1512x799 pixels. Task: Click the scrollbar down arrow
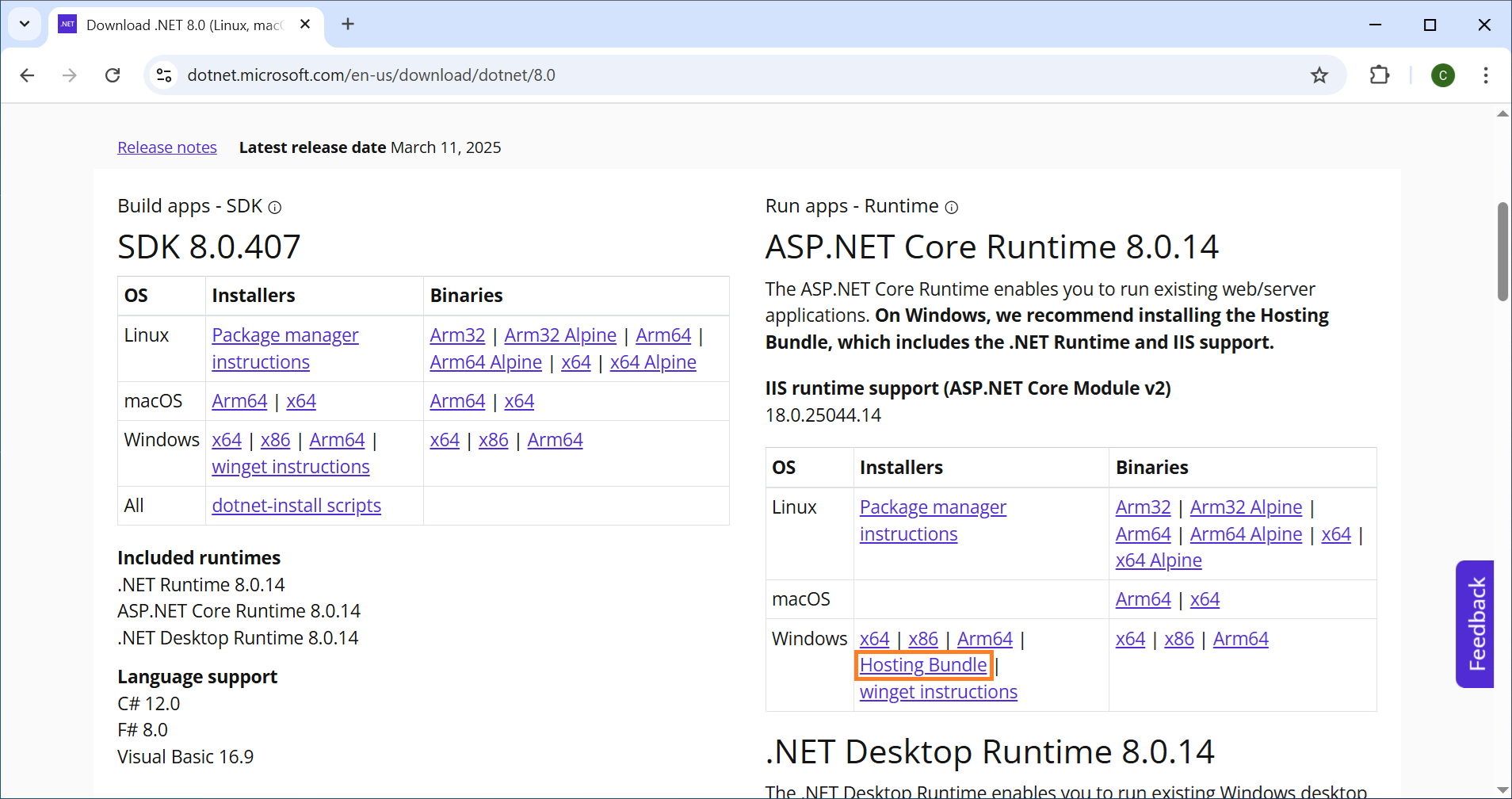(x=1502, y=790)
